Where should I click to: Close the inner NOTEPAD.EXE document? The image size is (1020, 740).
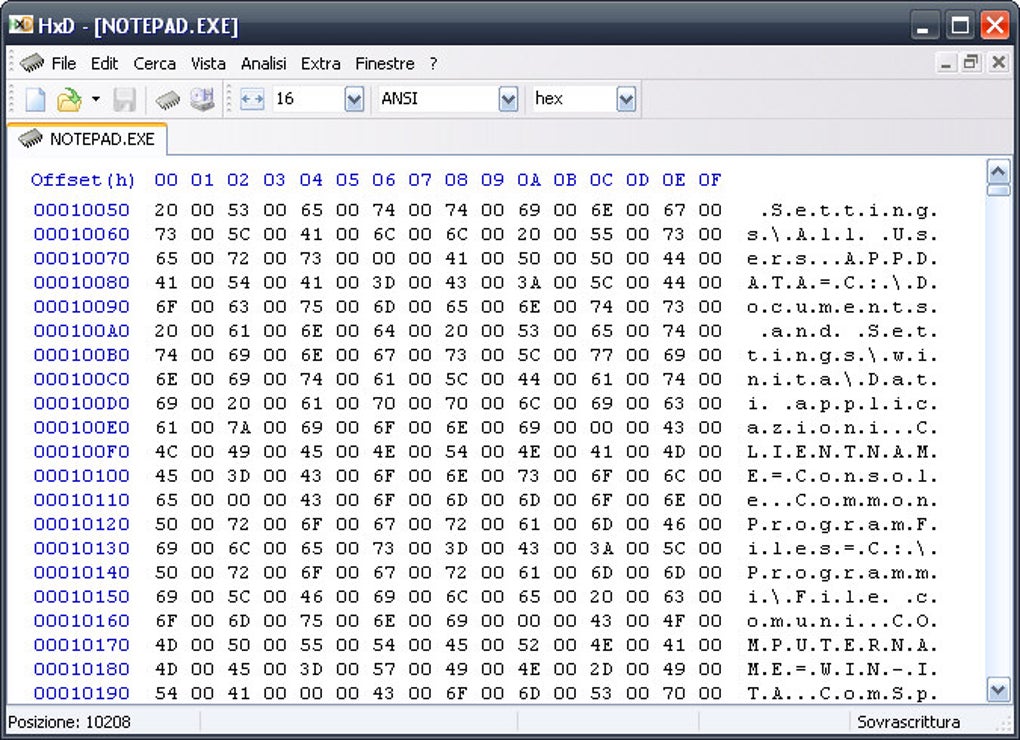(998, 63)
